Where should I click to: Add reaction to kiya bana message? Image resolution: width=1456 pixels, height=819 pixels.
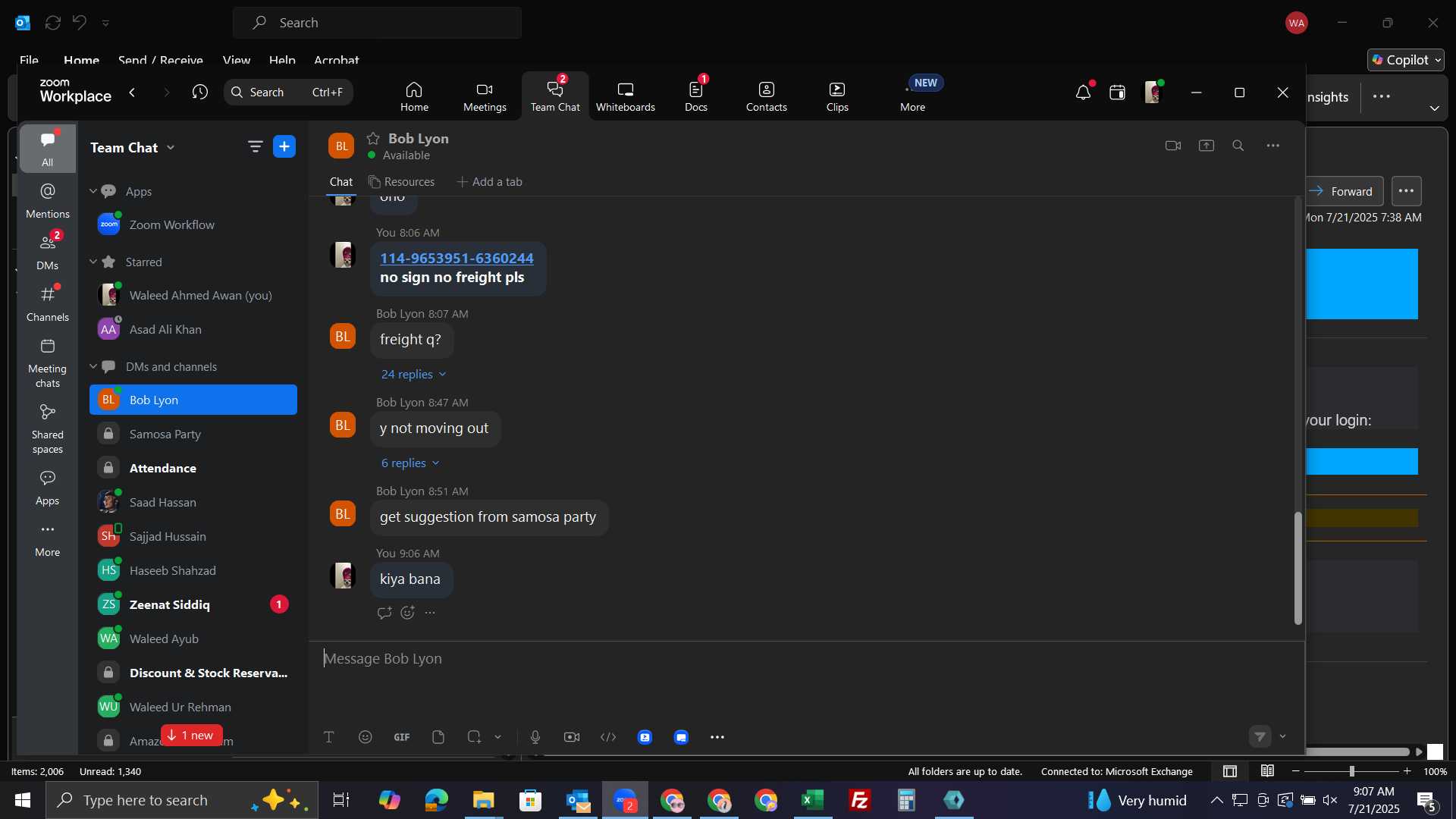tap(407, 613)
